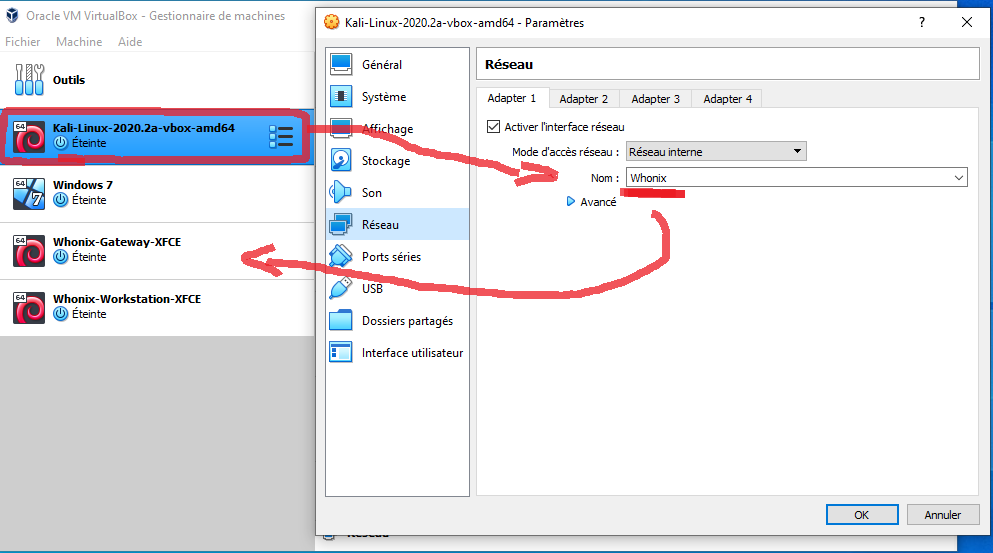
Task: Confirm settings with OK button
Action: point(862,514)
